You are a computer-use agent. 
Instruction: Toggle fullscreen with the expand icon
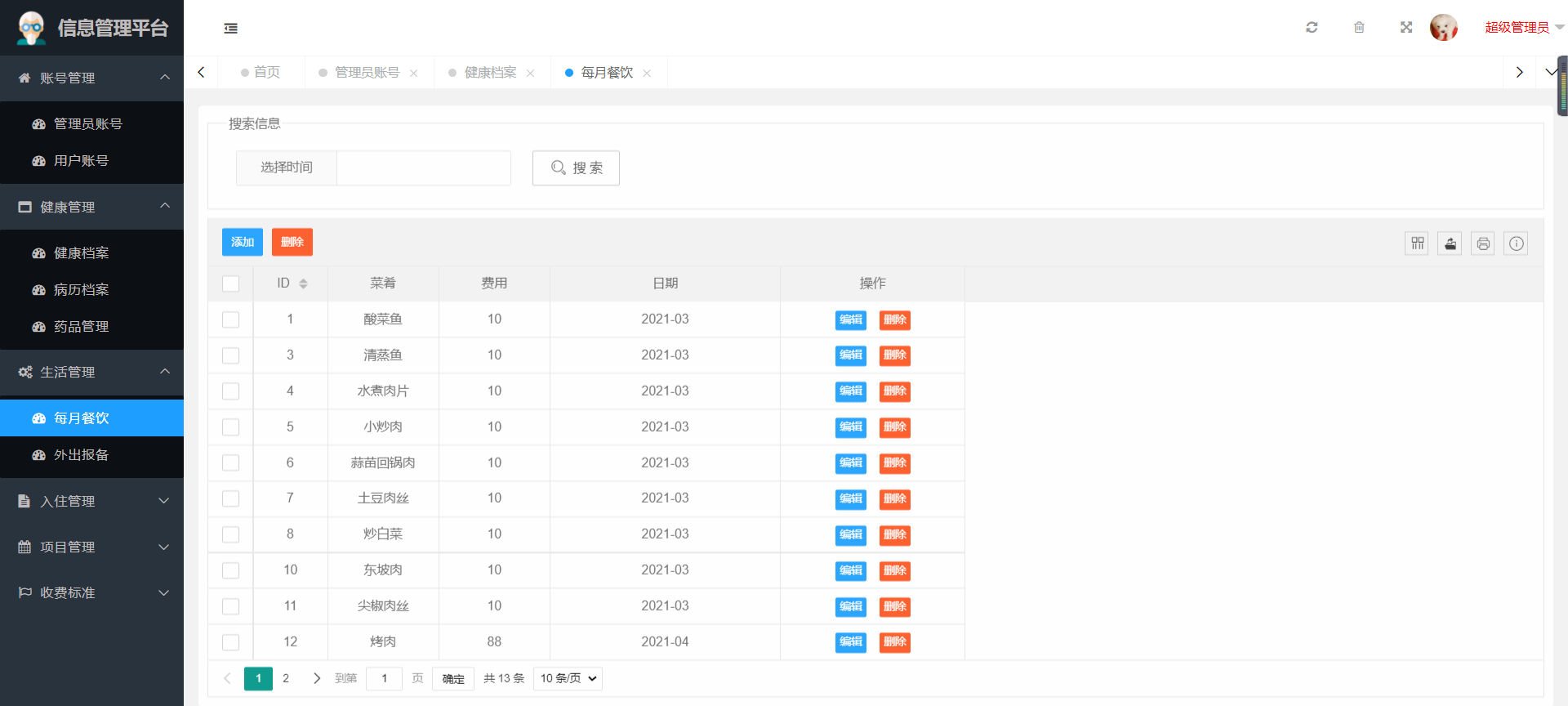pyautogui.click(x=1406, y=28)
